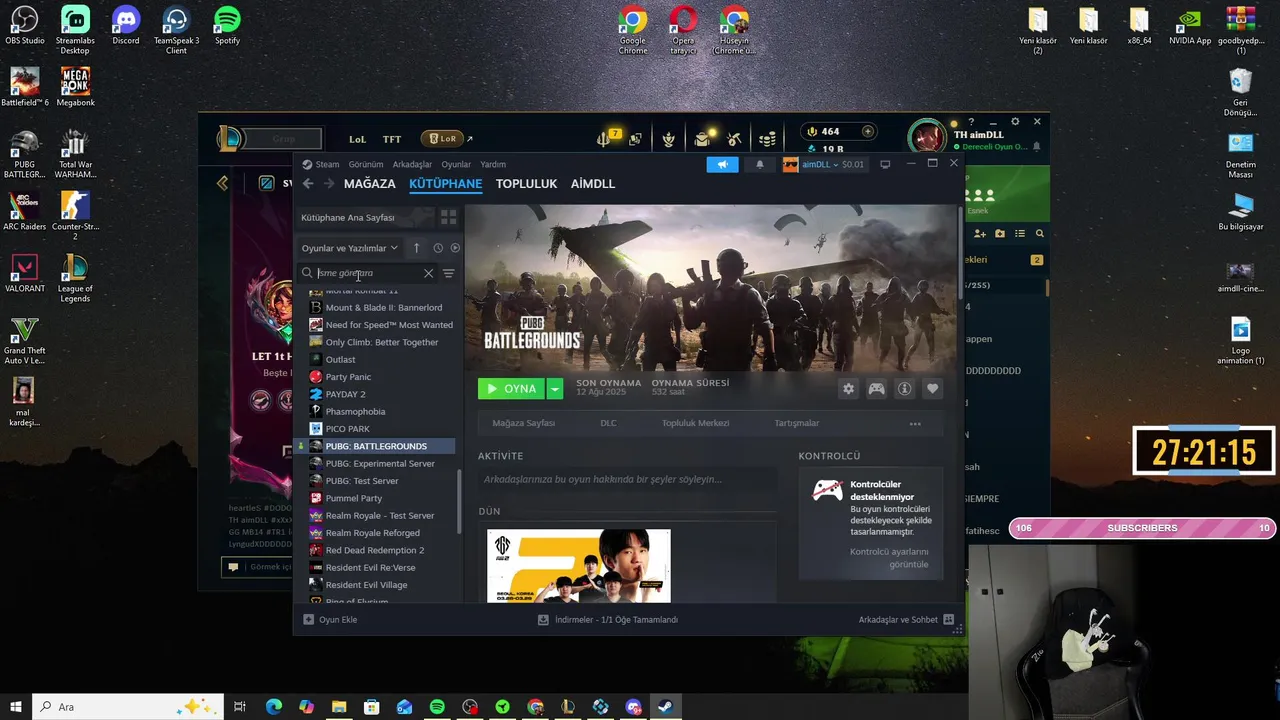Open advanced filter options icon
The image size is (1280, 720).
448,273
